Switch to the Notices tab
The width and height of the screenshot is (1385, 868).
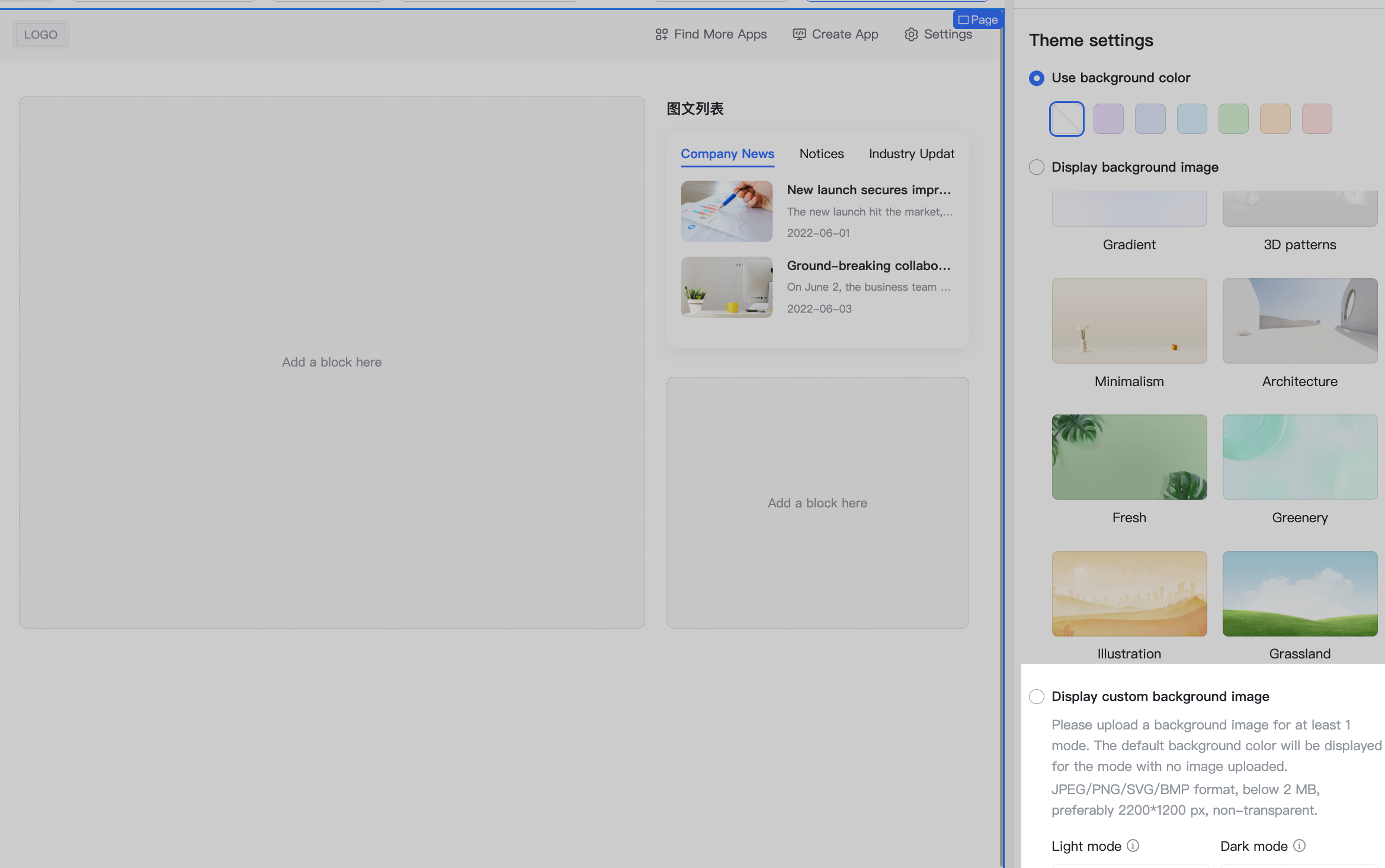coord(821,154)
